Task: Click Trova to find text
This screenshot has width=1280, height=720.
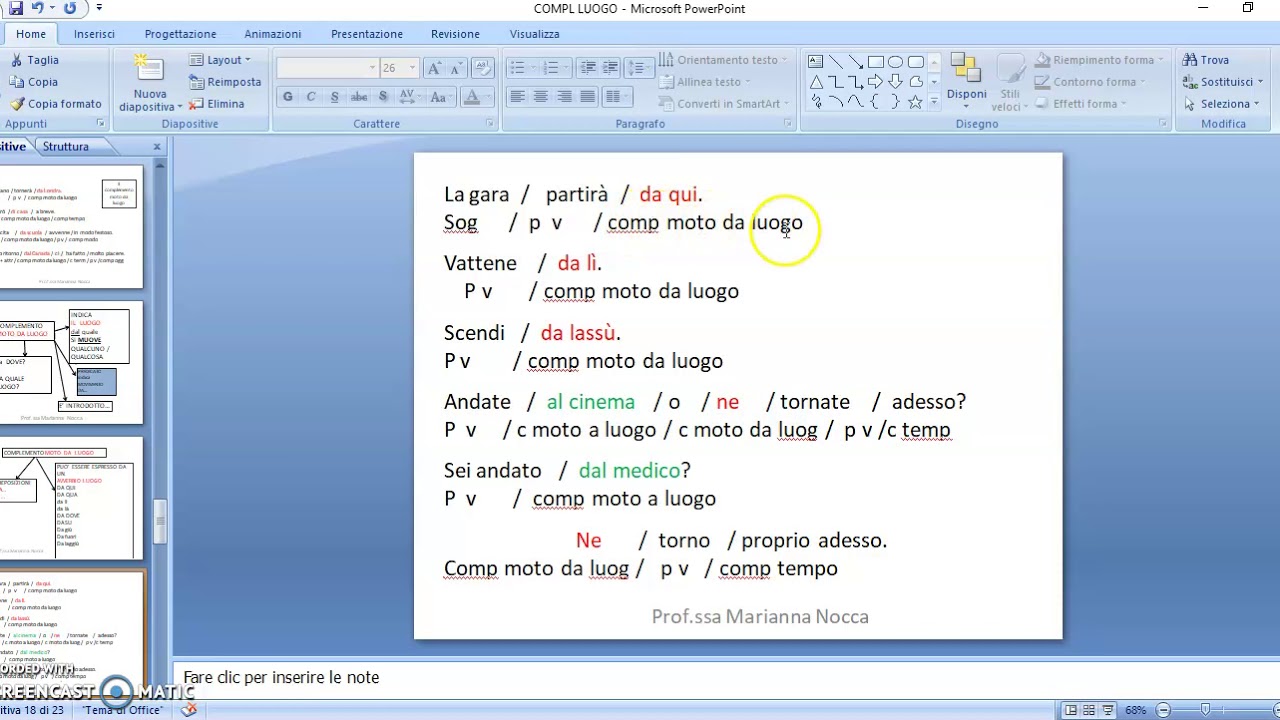Action: tap(1206, 60)
